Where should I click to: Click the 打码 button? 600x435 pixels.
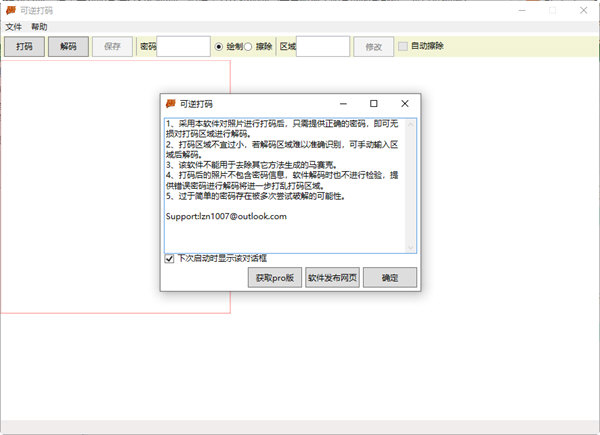[24, 47]
